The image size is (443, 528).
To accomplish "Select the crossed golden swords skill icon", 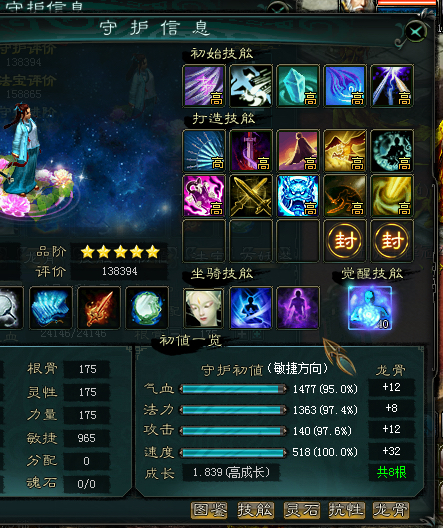I will (x=251, y=196).
